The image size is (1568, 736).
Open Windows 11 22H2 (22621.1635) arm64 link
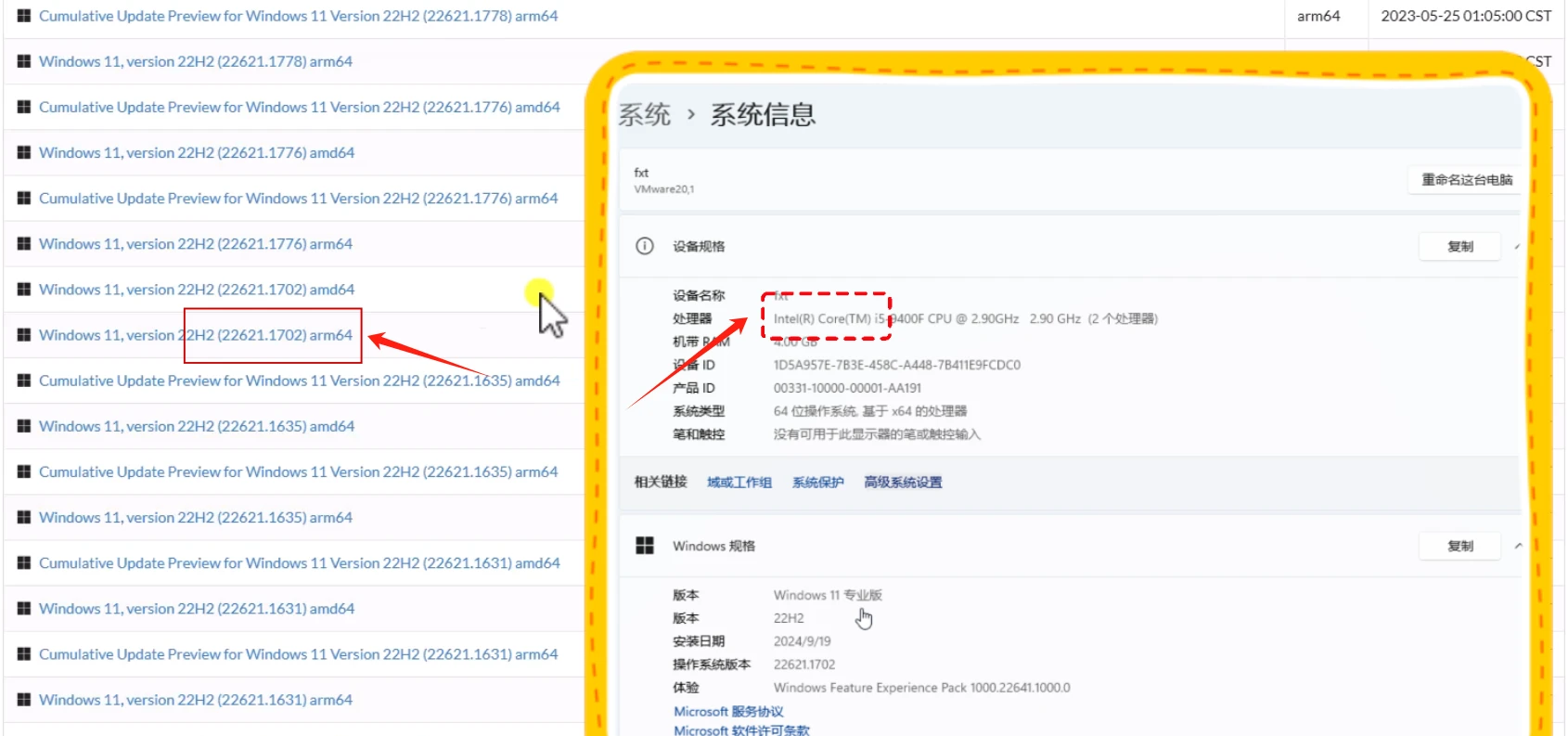pyautogui.click(x=196, y=517)
